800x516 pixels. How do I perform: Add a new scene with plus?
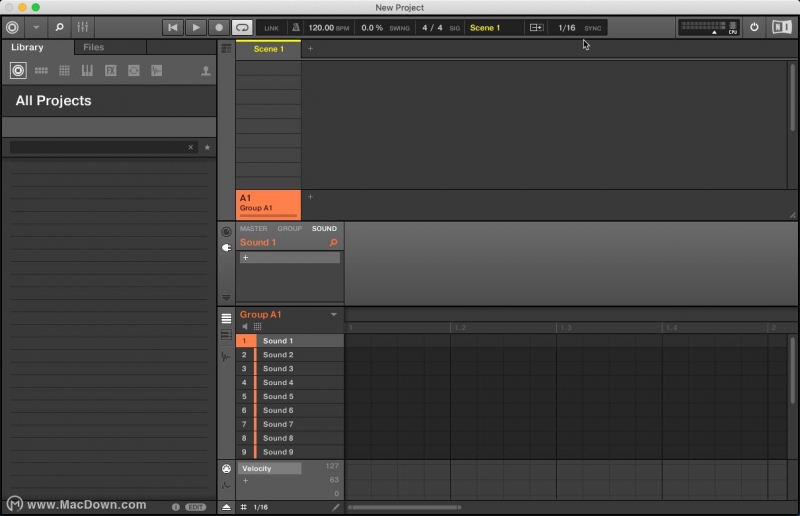[x=310, y=48]
